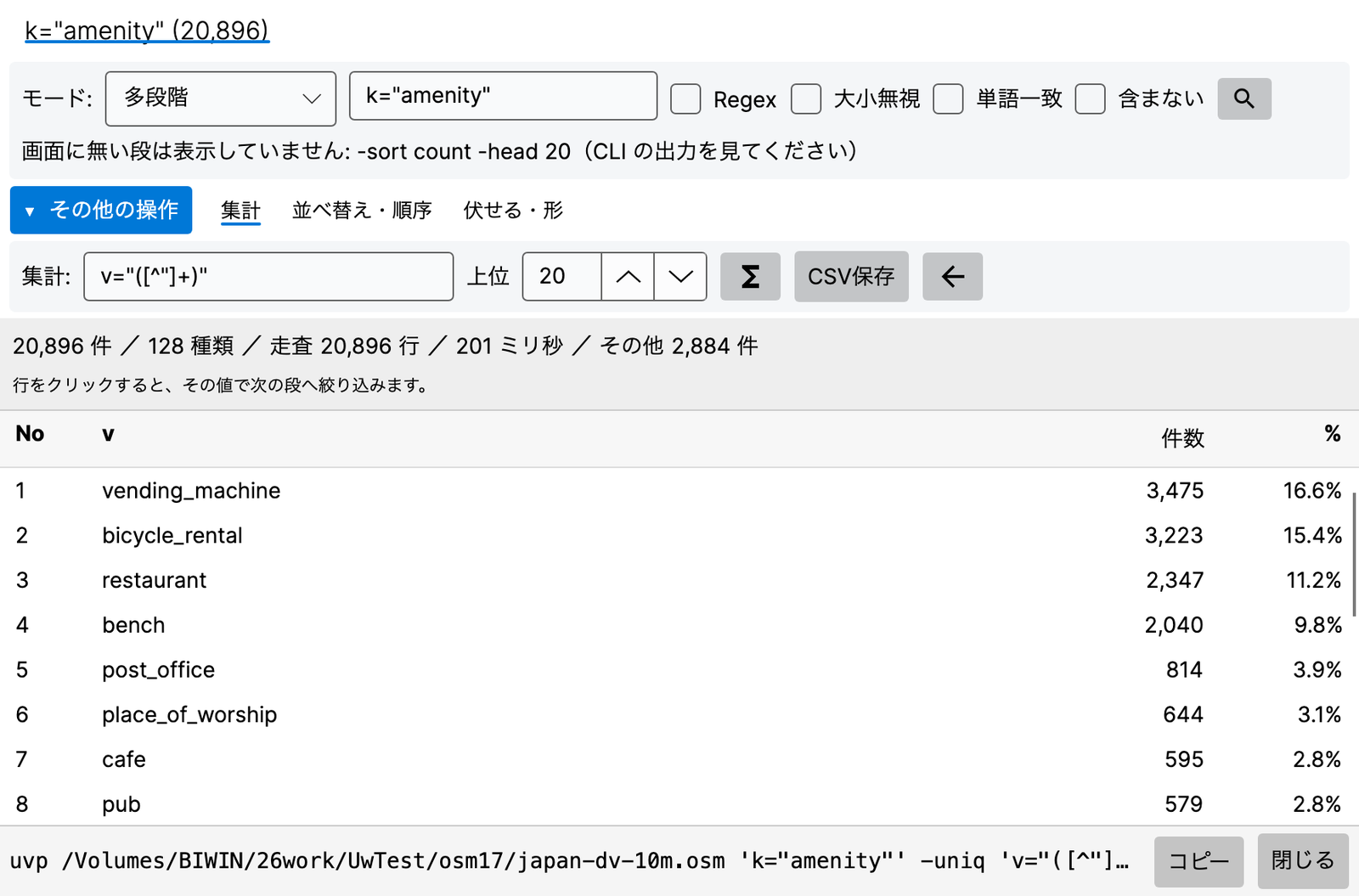Click the No column header
The height and width of the screenshot is (896, 1359).
[30, 434]
